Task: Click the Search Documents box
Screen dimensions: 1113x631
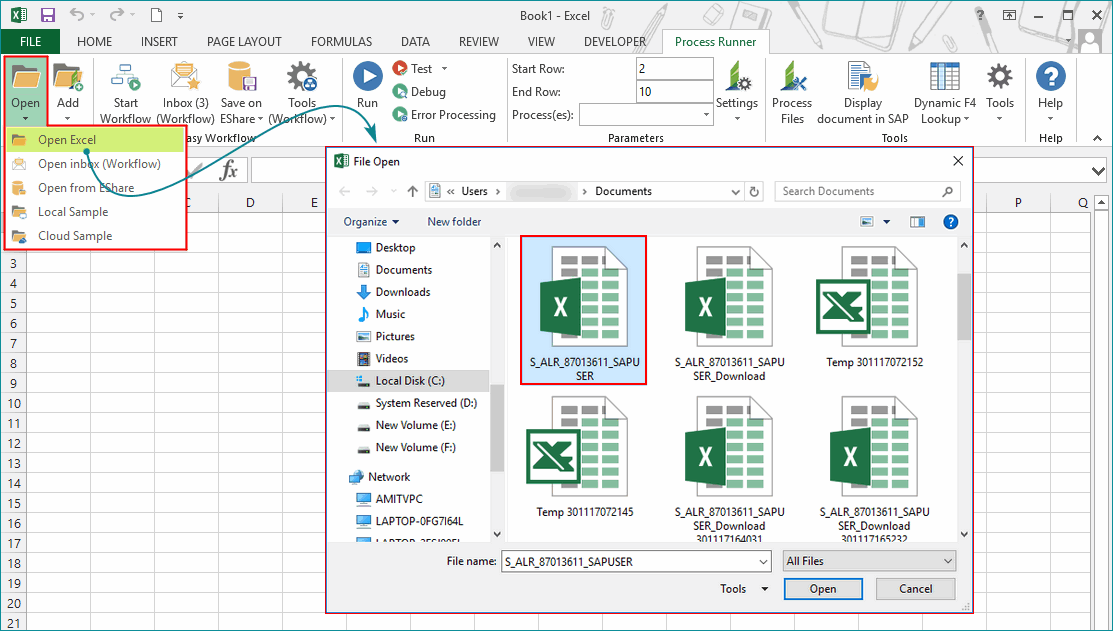Action: coord(867,192)
